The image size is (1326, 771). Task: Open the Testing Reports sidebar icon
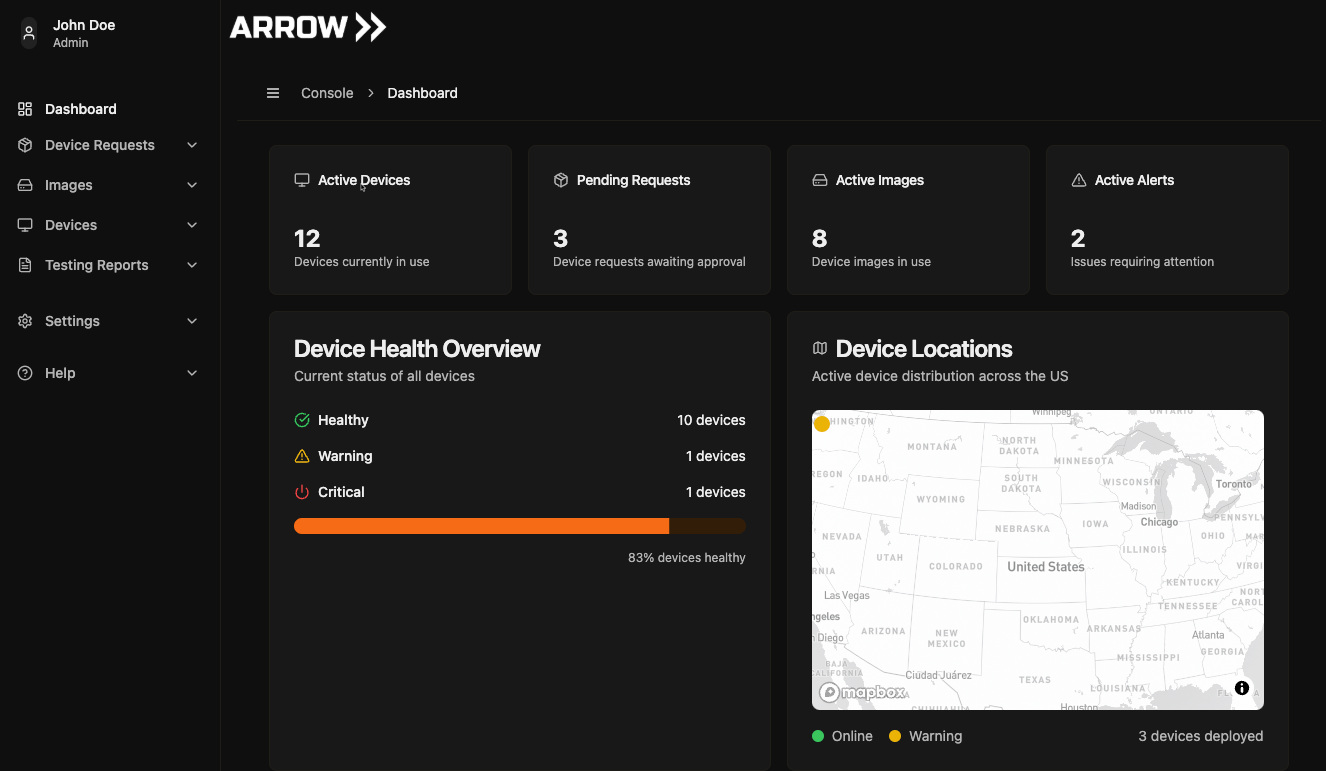tap(24, 264)
